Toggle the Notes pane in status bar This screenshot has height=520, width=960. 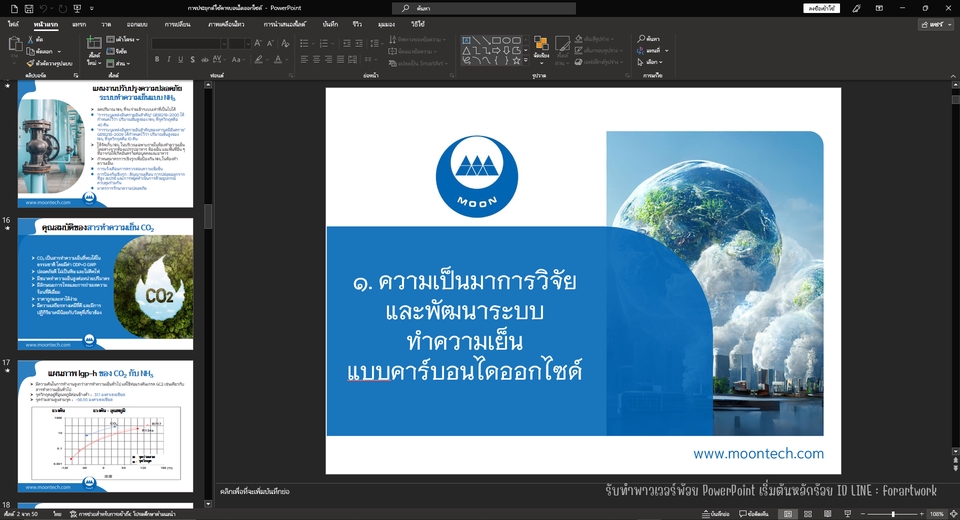tap(716, 514)
